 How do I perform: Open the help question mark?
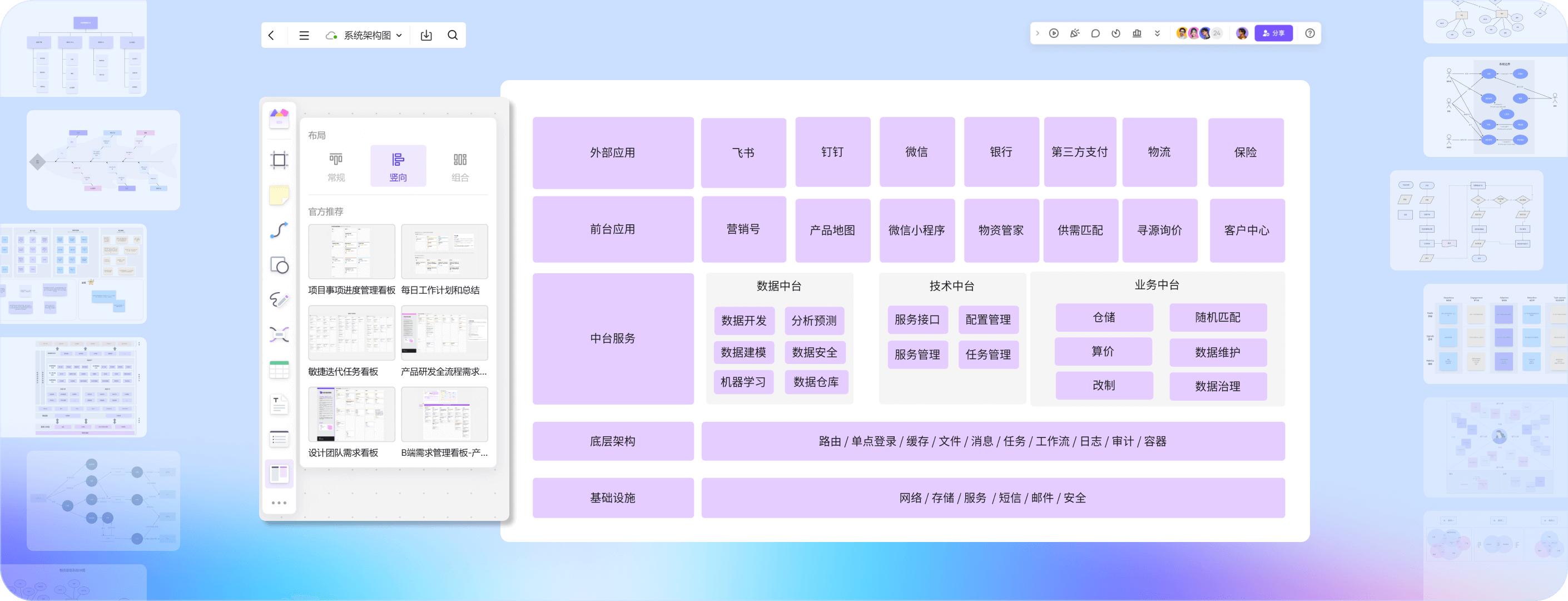coord(1310,33)
